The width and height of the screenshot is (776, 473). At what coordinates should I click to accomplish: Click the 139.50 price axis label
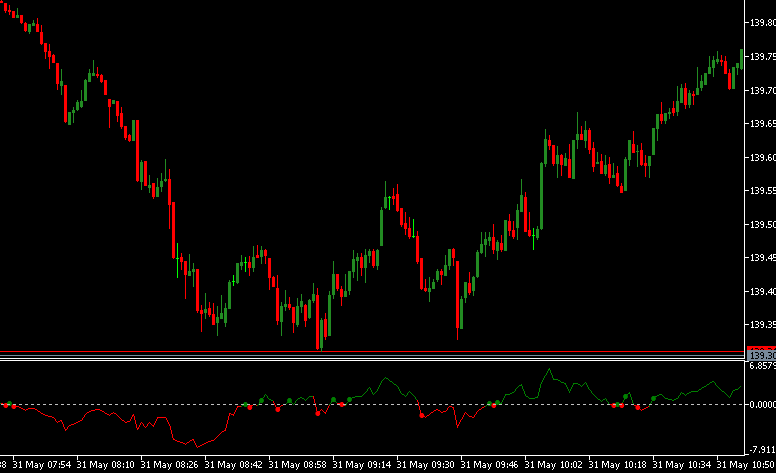[763, 225]
